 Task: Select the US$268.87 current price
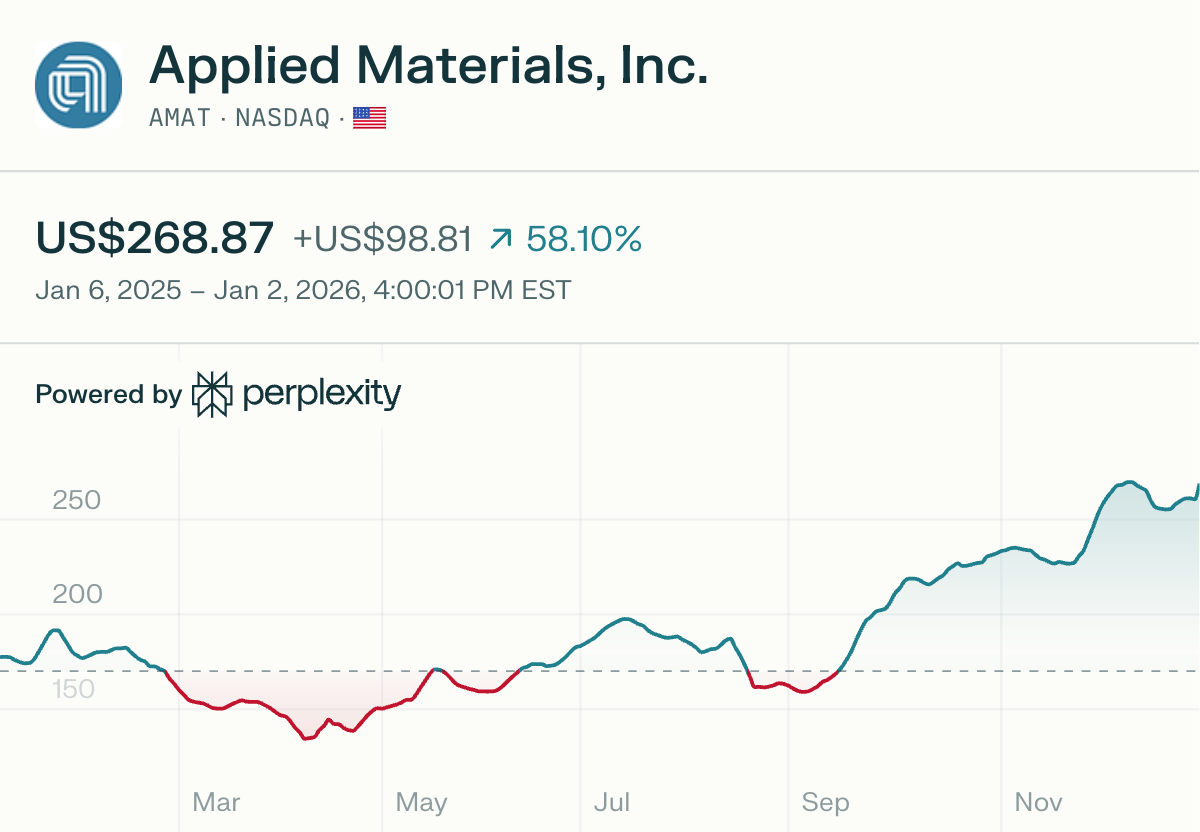click(x=155, y=238)
